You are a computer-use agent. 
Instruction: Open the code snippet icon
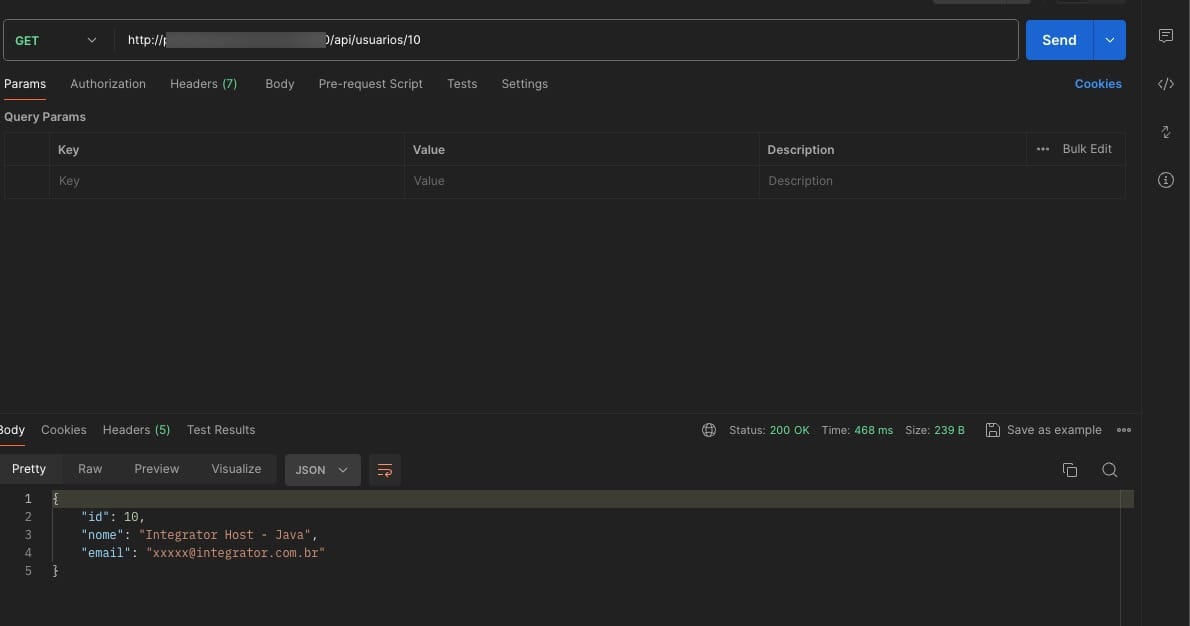coord(1165,84)
